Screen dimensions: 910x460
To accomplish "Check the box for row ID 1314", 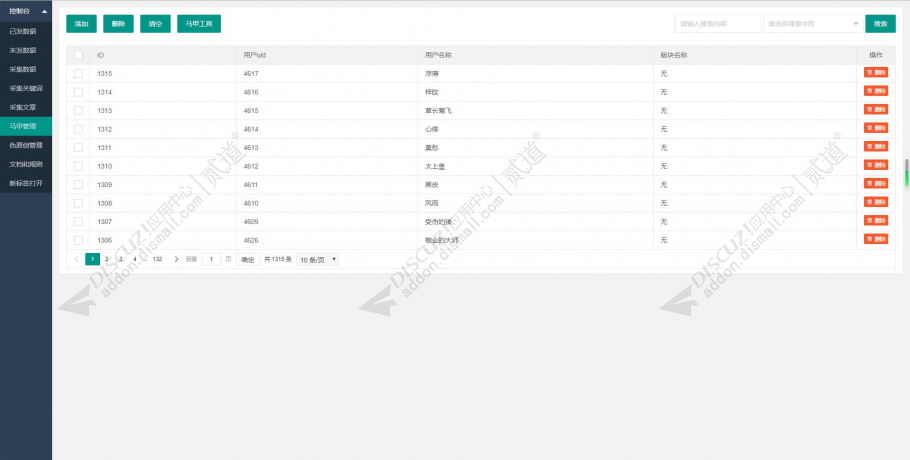I will point(78,92).
